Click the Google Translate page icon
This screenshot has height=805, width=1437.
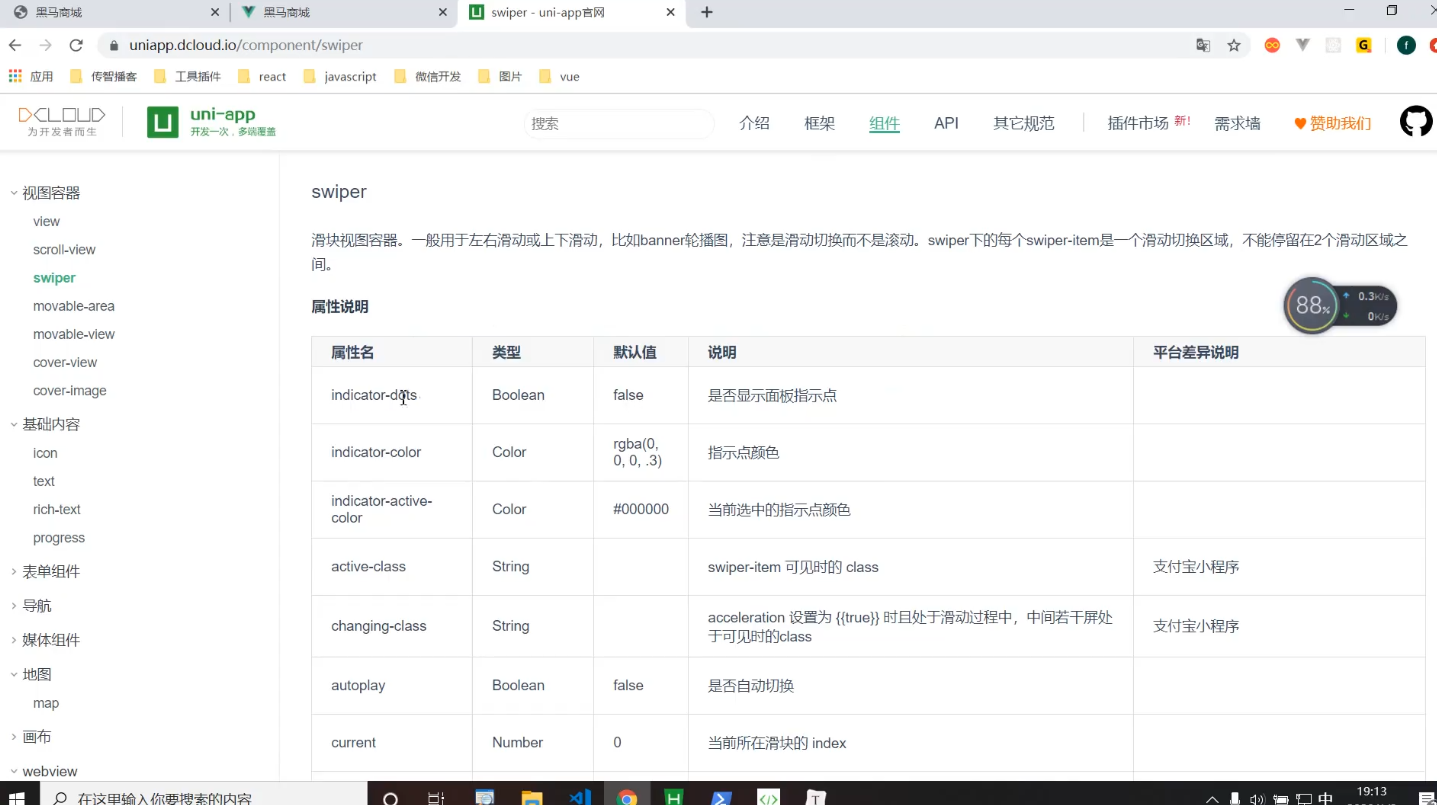(x=1202, y=46)
